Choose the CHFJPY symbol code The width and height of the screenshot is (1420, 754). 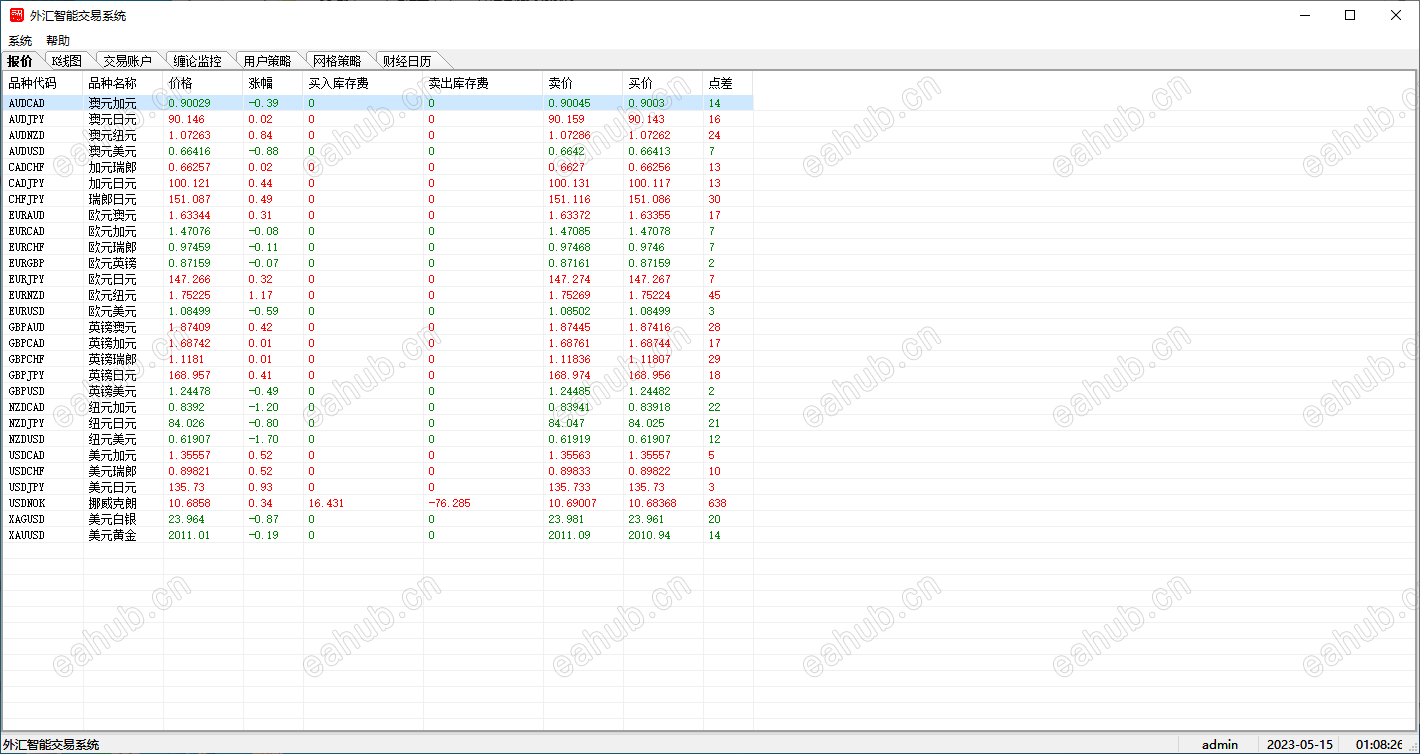tap(27, 199)
